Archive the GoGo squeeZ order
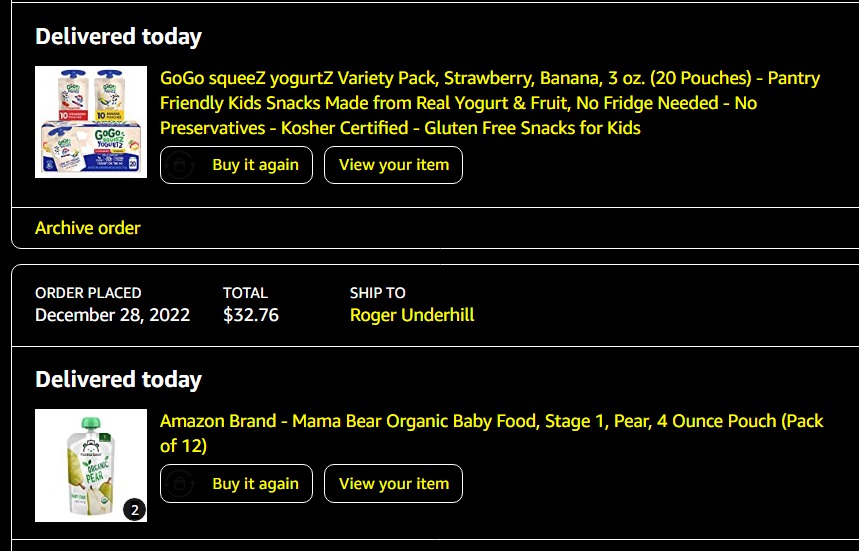This screenshot has width=859, height=551. (88, 228)
